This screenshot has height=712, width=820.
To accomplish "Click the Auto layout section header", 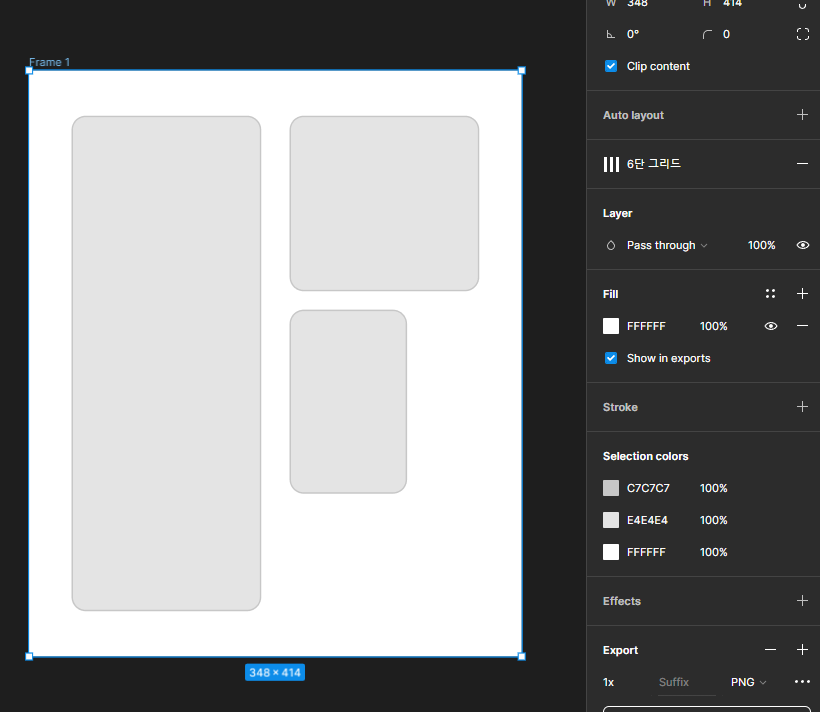I will (633, 115).
